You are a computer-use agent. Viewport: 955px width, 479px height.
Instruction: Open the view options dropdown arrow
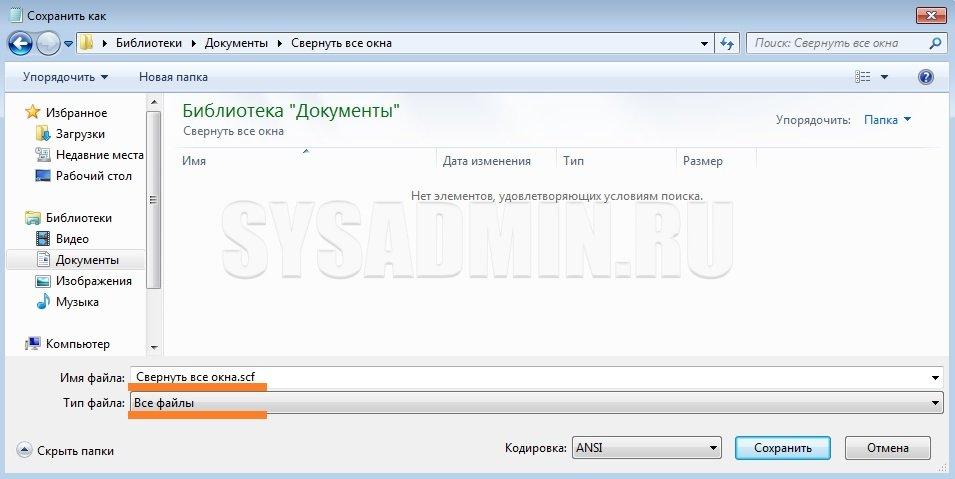point(884,77)
